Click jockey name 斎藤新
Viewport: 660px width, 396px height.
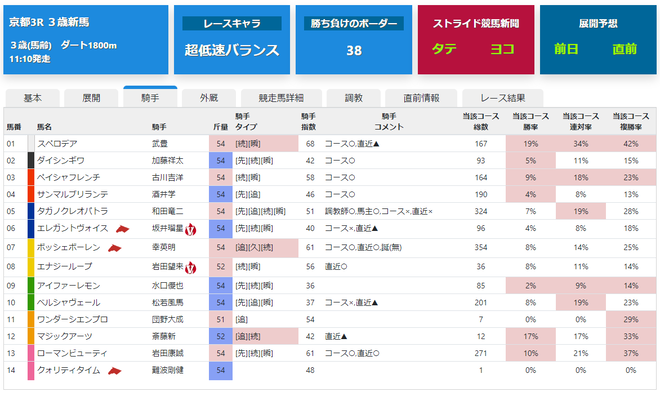[163, 336]
